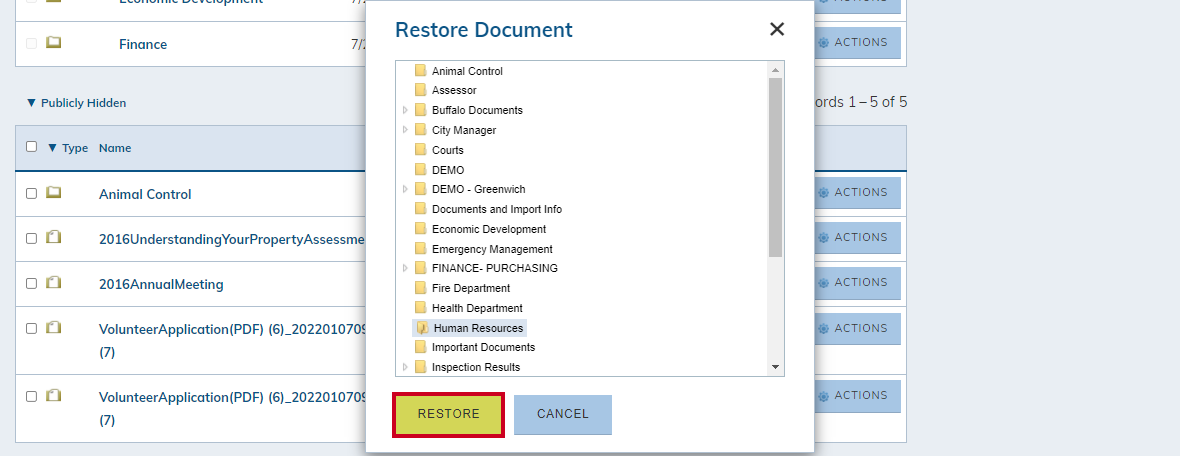
Task: Open Actions menu for 2016AnnualMeeting row
Action: [857, 283]
